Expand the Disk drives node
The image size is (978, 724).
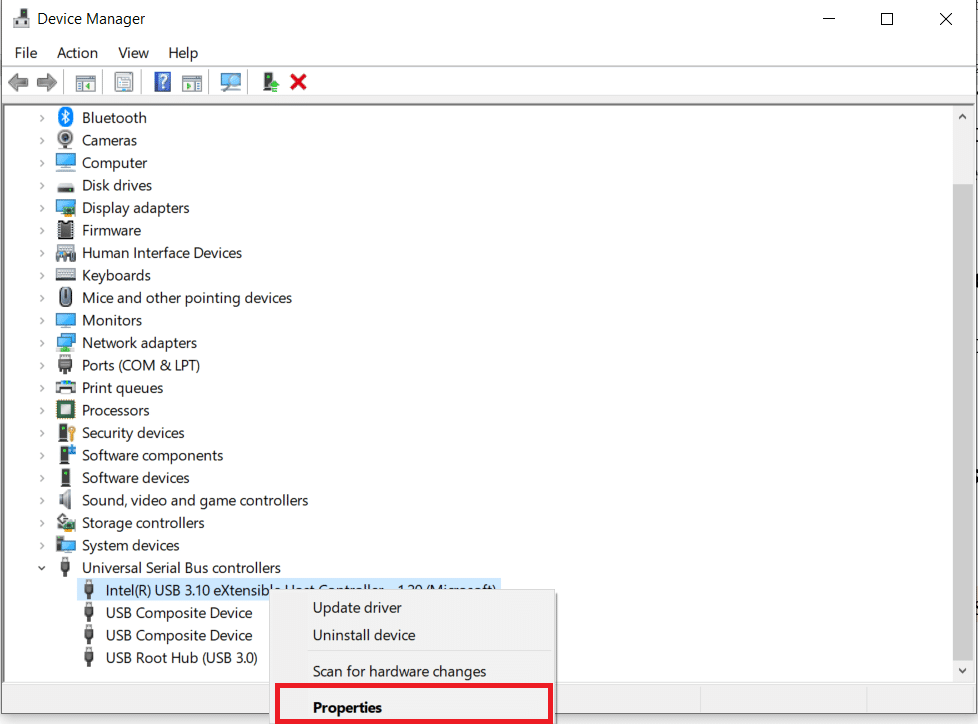42,185
